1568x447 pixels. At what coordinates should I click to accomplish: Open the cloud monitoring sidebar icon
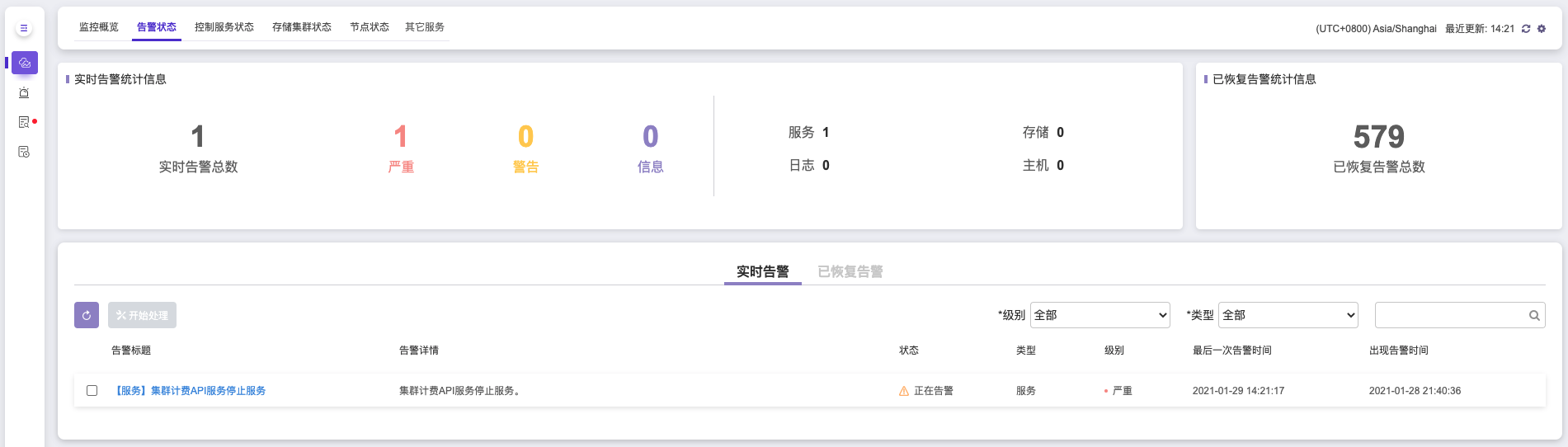(25, 63)
